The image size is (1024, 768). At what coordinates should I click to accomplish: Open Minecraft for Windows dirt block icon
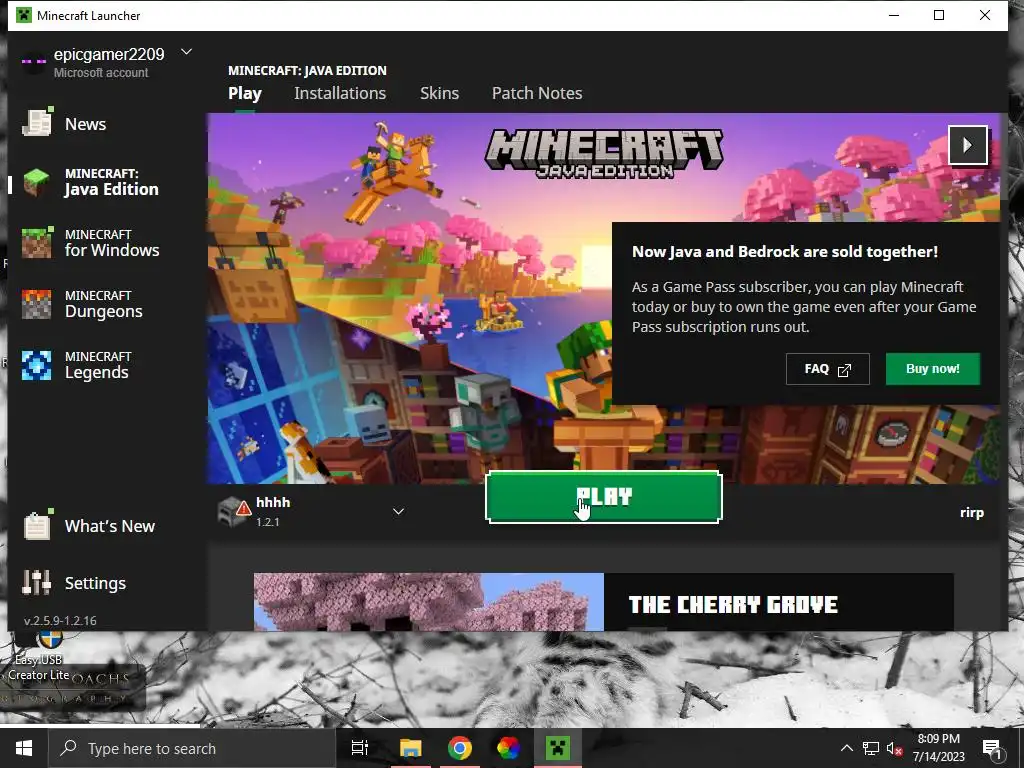point(37,243)
